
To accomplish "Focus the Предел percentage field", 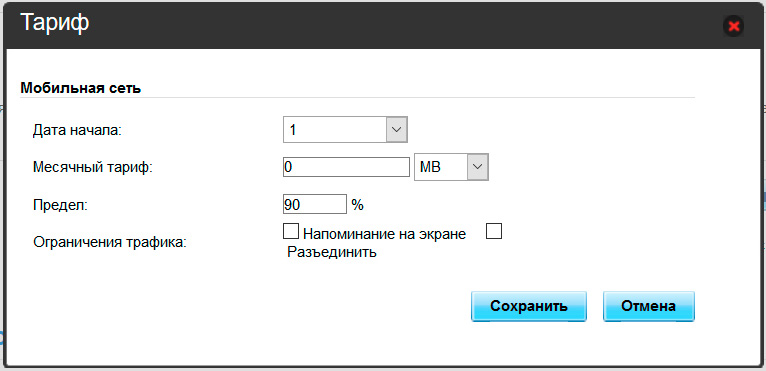I will pos(315,204).
